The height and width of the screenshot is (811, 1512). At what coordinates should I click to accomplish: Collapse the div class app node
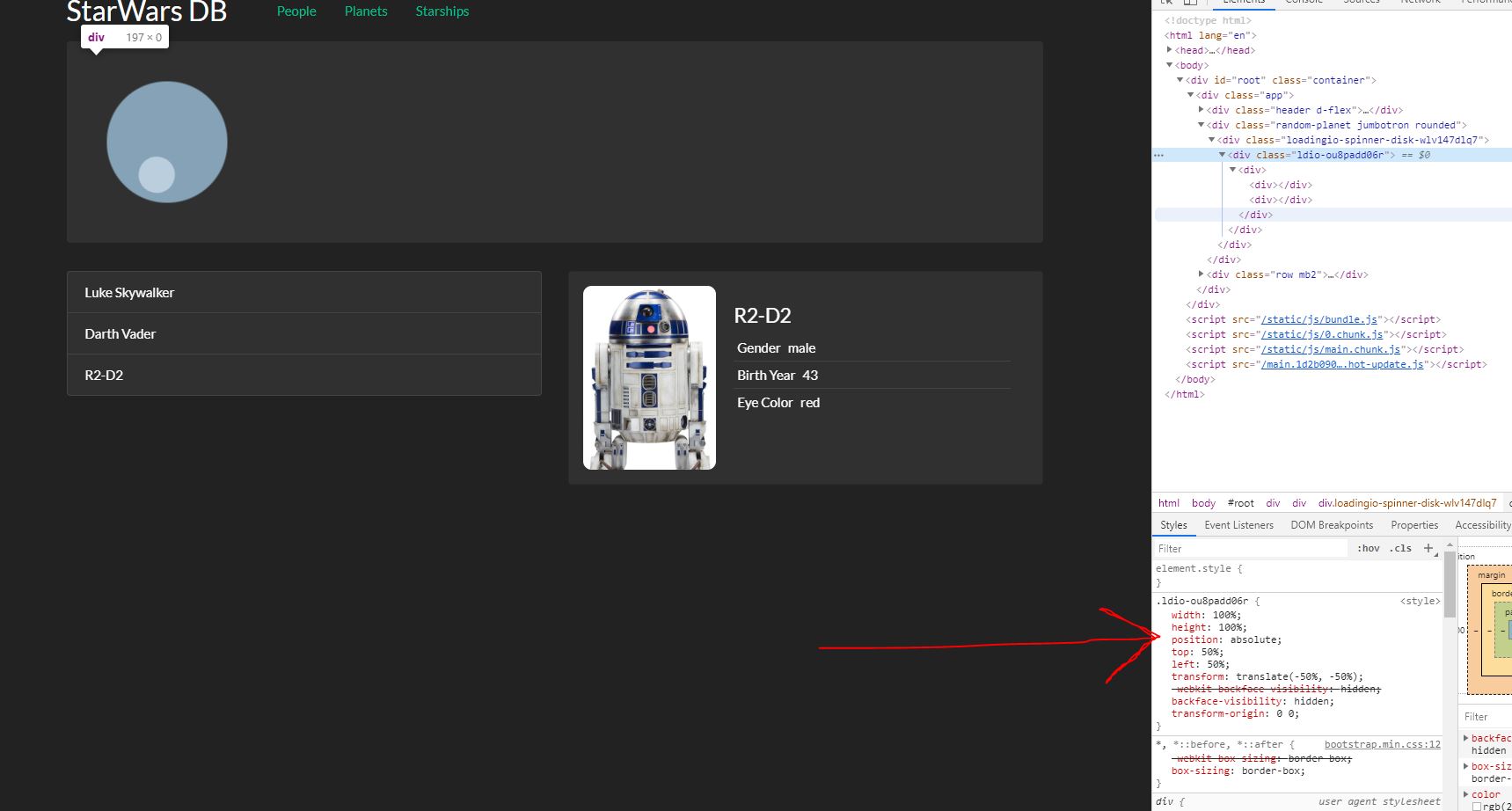[x=1191, y=95]
